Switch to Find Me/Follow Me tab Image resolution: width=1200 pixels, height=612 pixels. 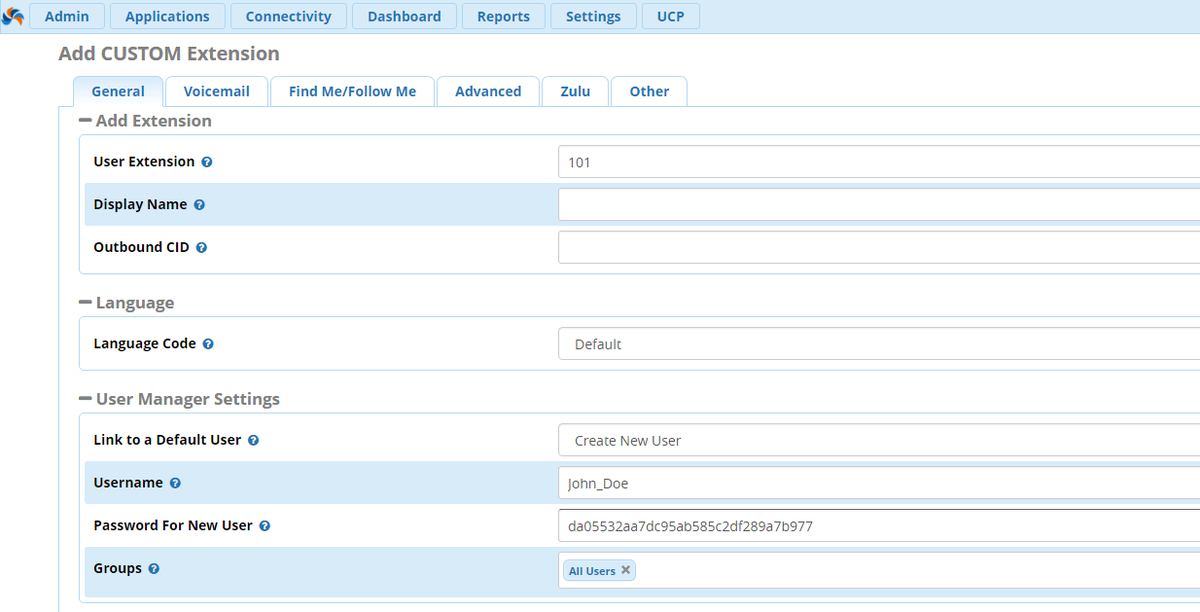pyautogui.click(x=352, y=91)
